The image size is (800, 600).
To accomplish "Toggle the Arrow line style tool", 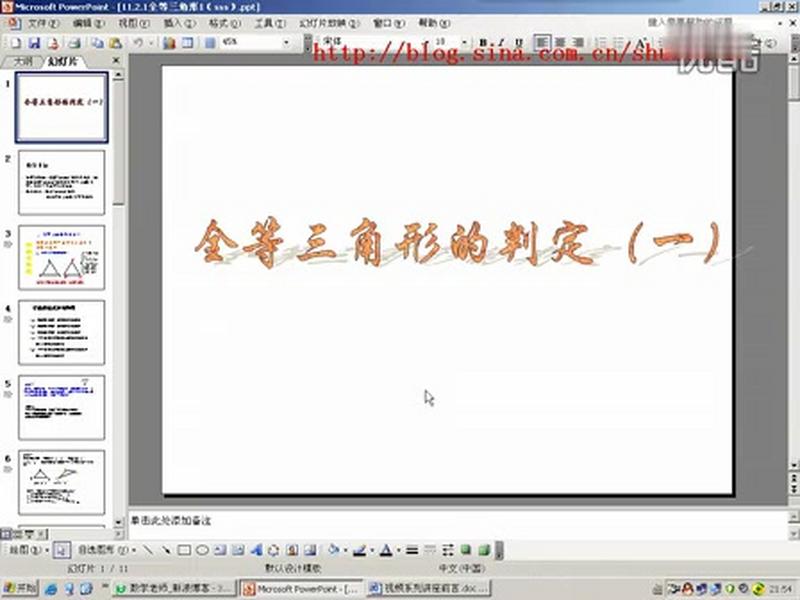I will pos(447,547).
